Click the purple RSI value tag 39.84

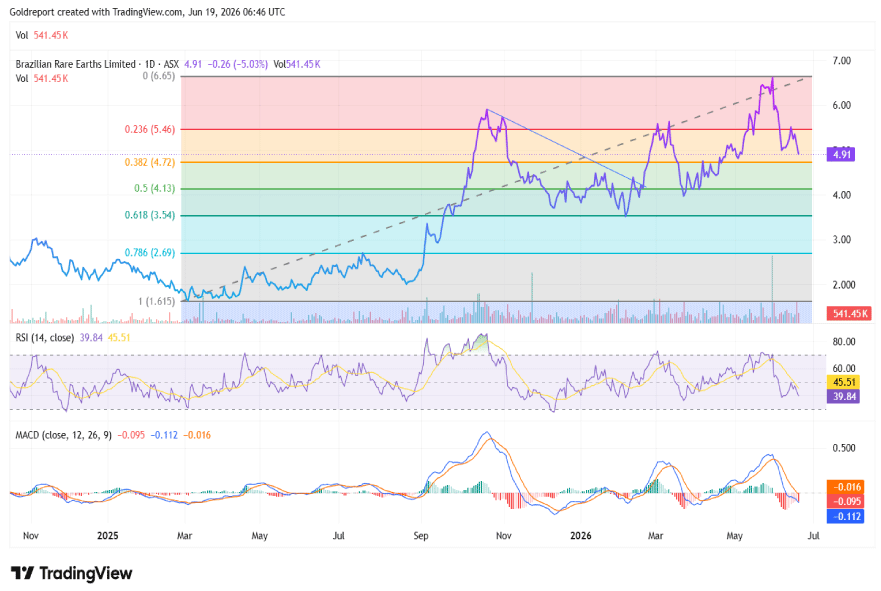[843, 397]
